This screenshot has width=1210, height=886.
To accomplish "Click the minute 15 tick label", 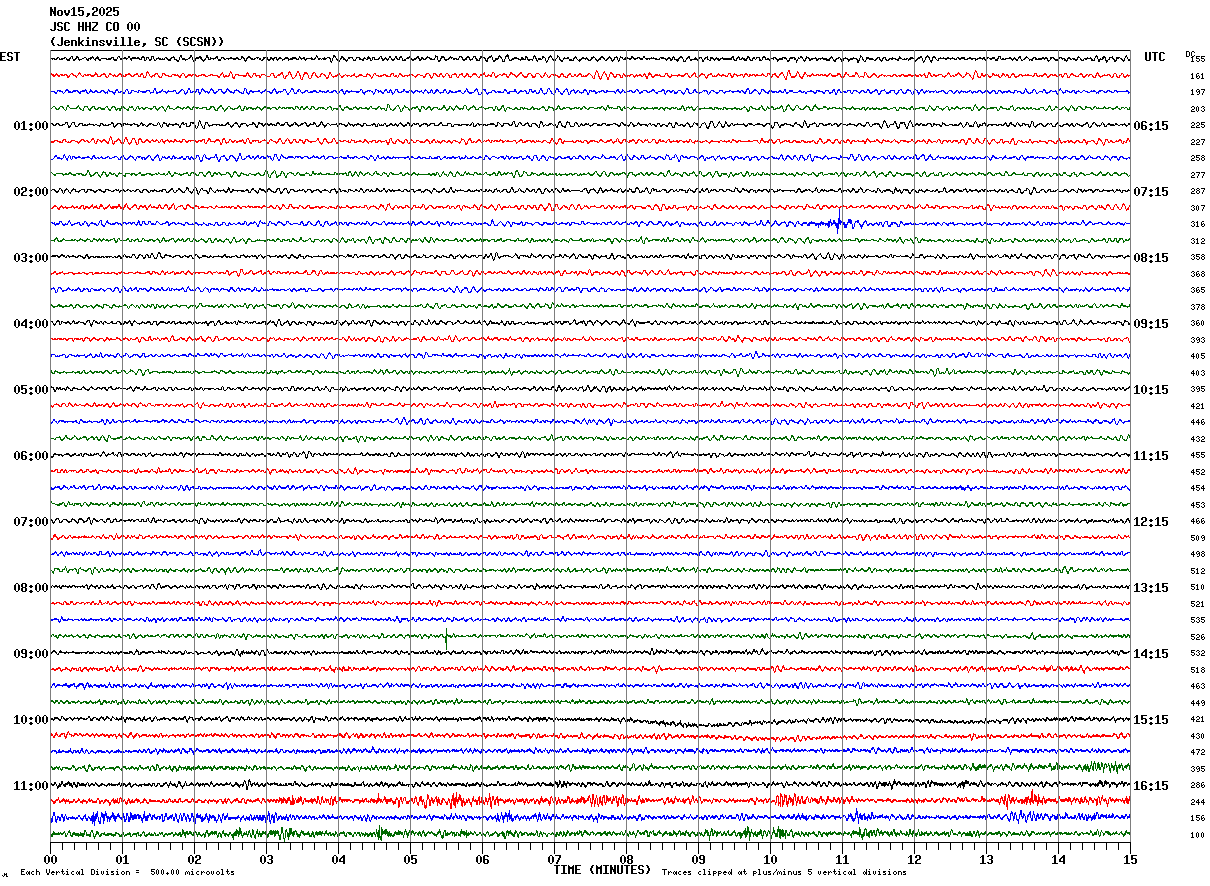I will coord(1130,859).
